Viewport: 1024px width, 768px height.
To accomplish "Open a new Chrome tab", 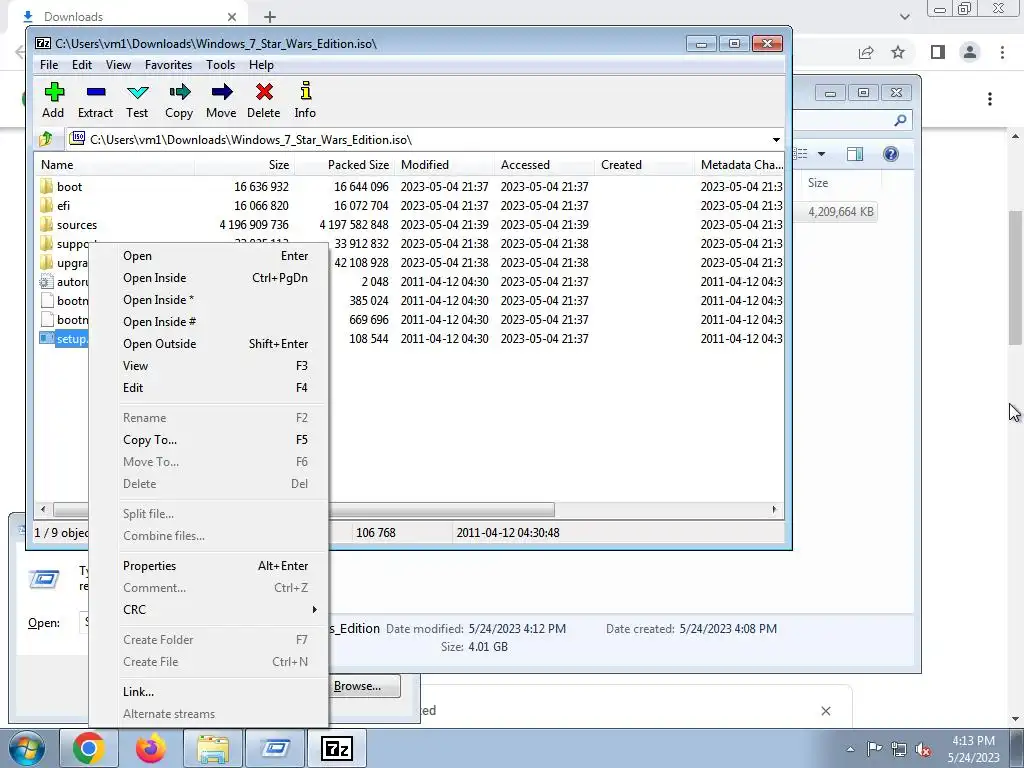I will 270,17.
